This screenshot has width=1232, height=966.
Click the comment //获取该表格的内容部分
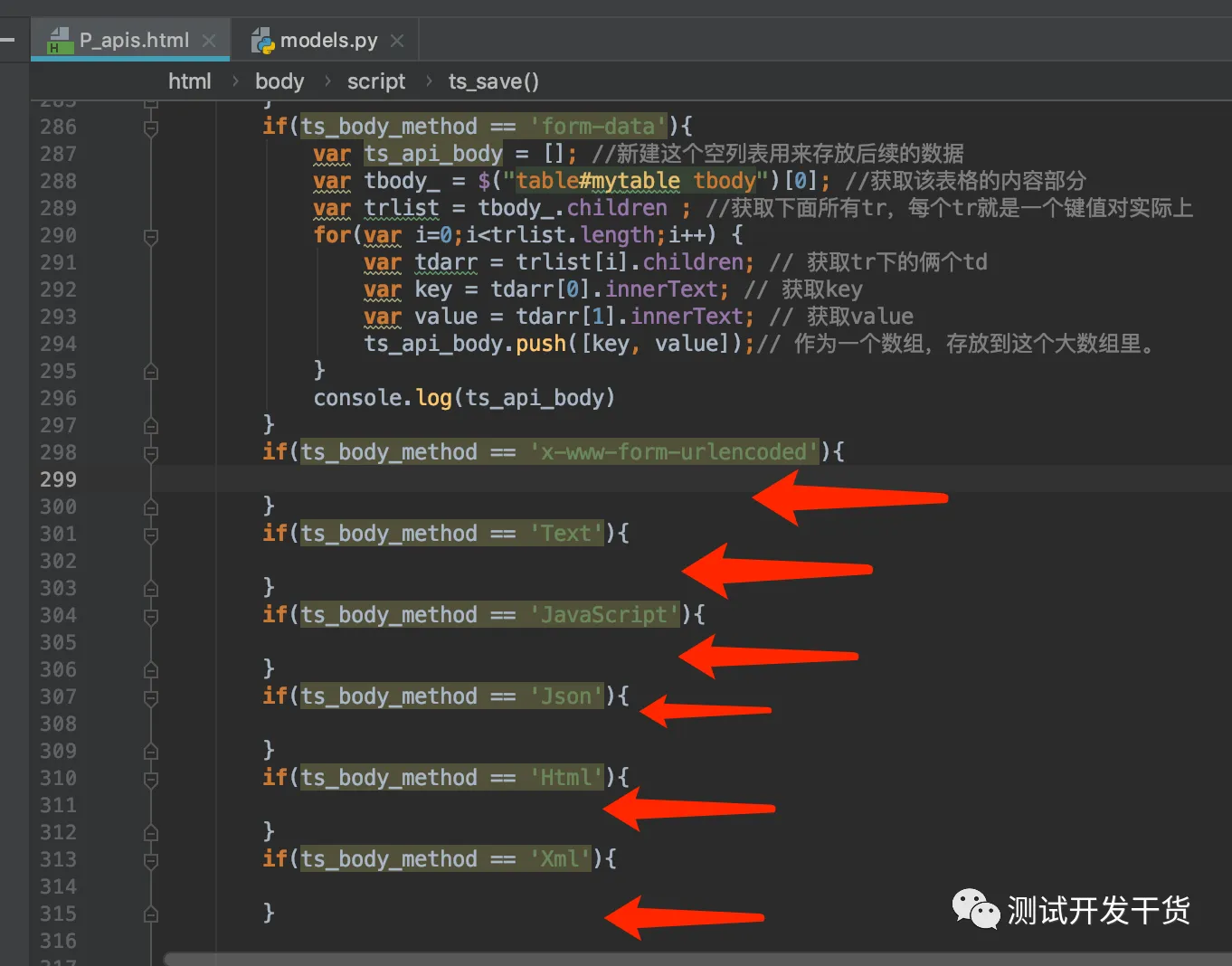coord(966,181)
